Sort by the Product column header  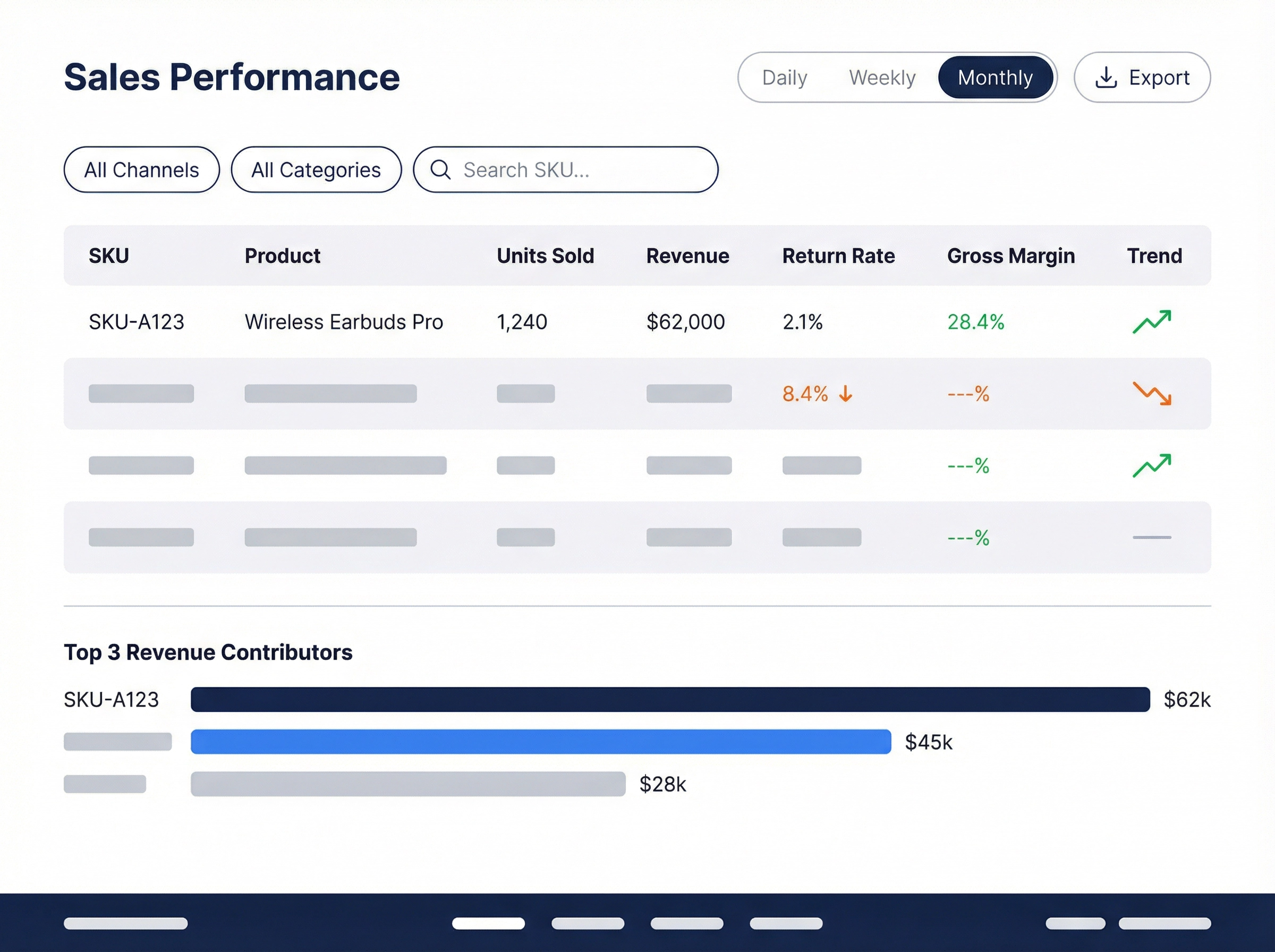point(282,256)
